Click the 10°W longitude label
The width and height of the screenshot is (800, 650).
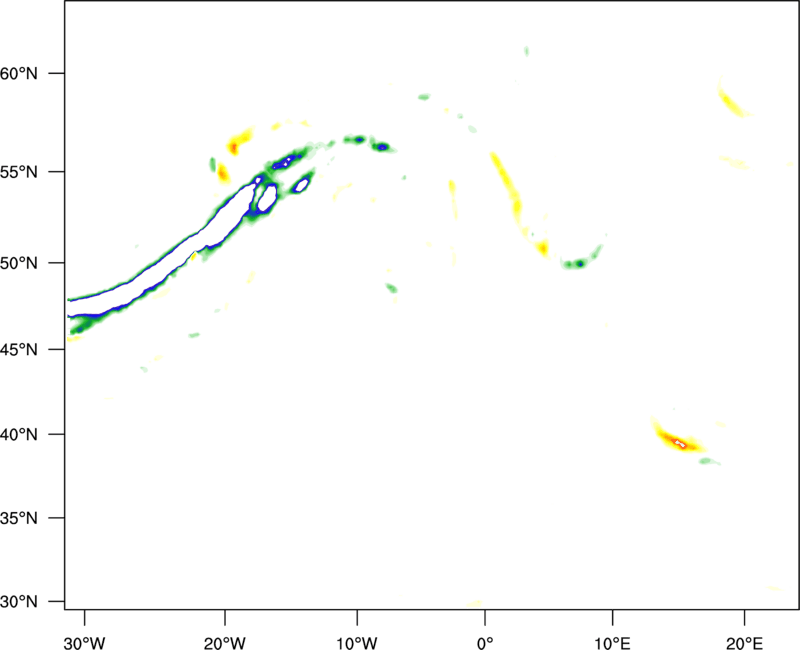pyautogui.click(x=357, y=643)
